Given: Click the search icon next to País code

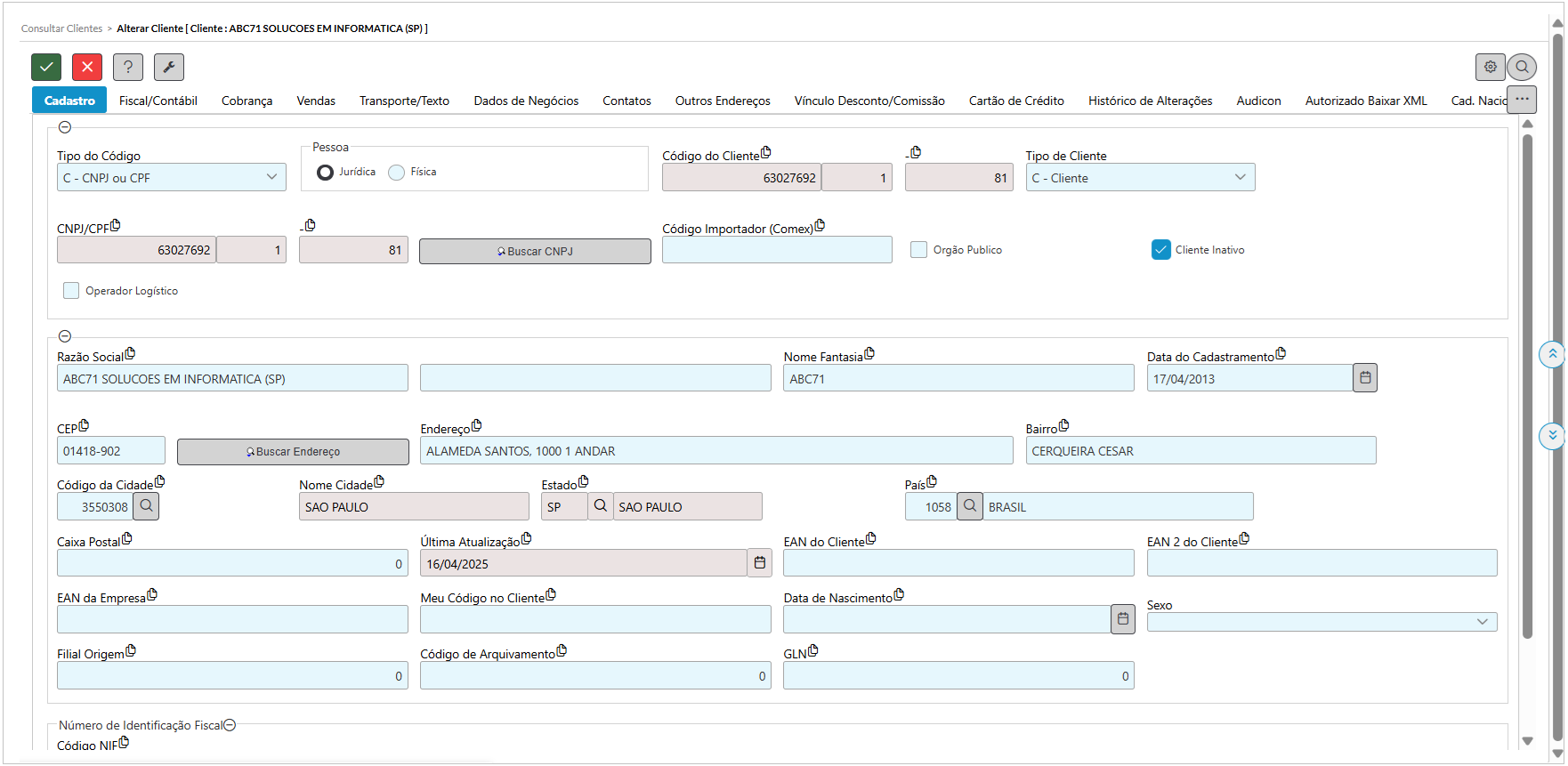Looking at the screenshot, I should (x=970, y=506).
